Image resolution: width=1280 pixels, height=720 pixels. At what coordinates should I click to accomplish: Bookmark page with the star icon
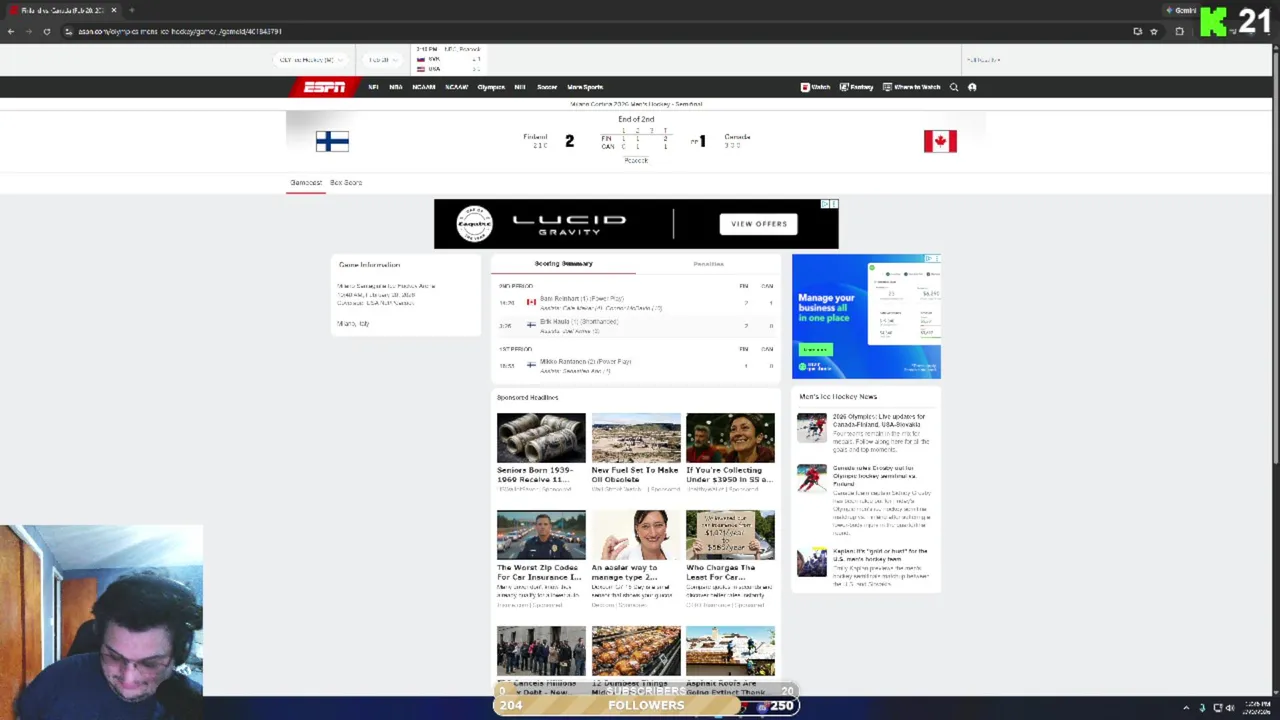click(1154, 31)
